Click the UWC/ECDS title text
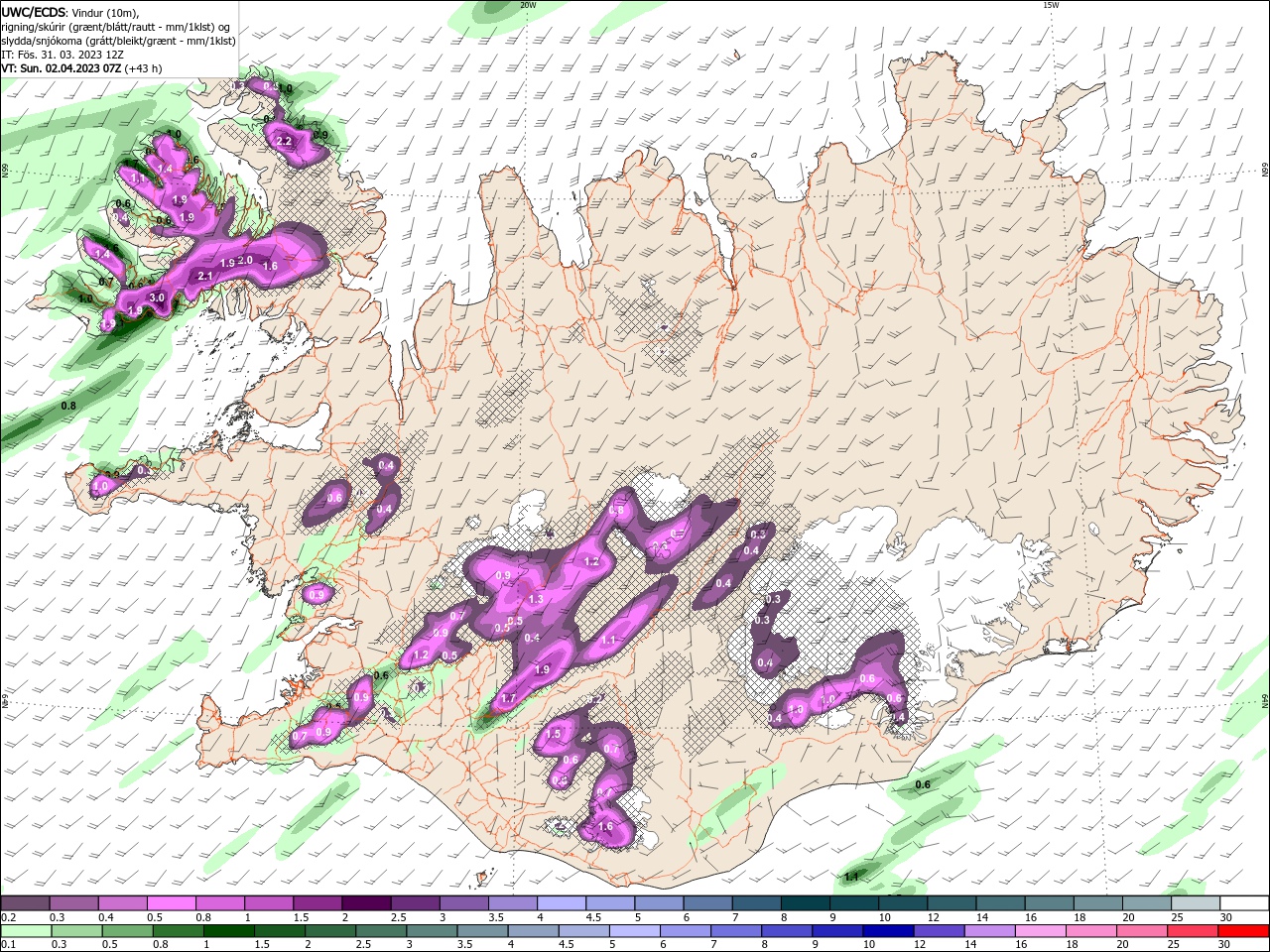 34,11
